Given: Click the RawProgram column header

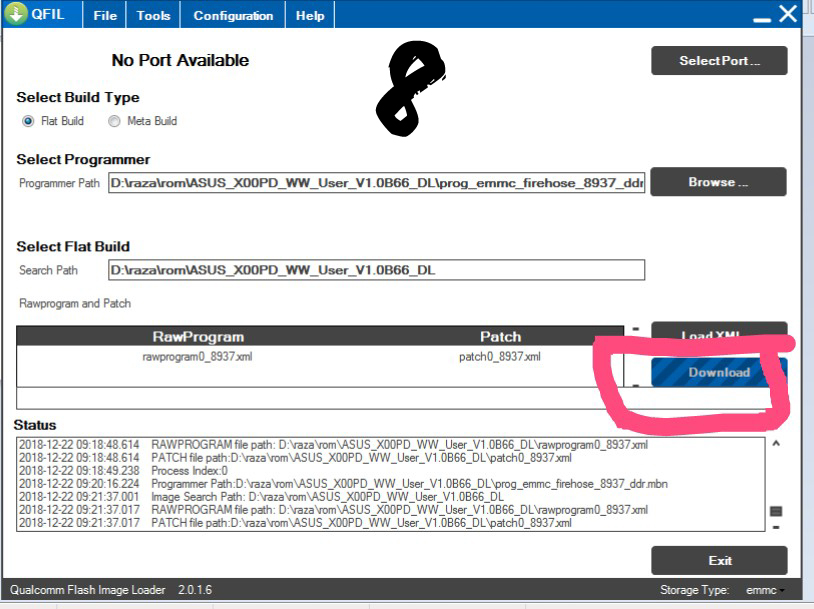Looking at the screenshot, I should 198,336.
